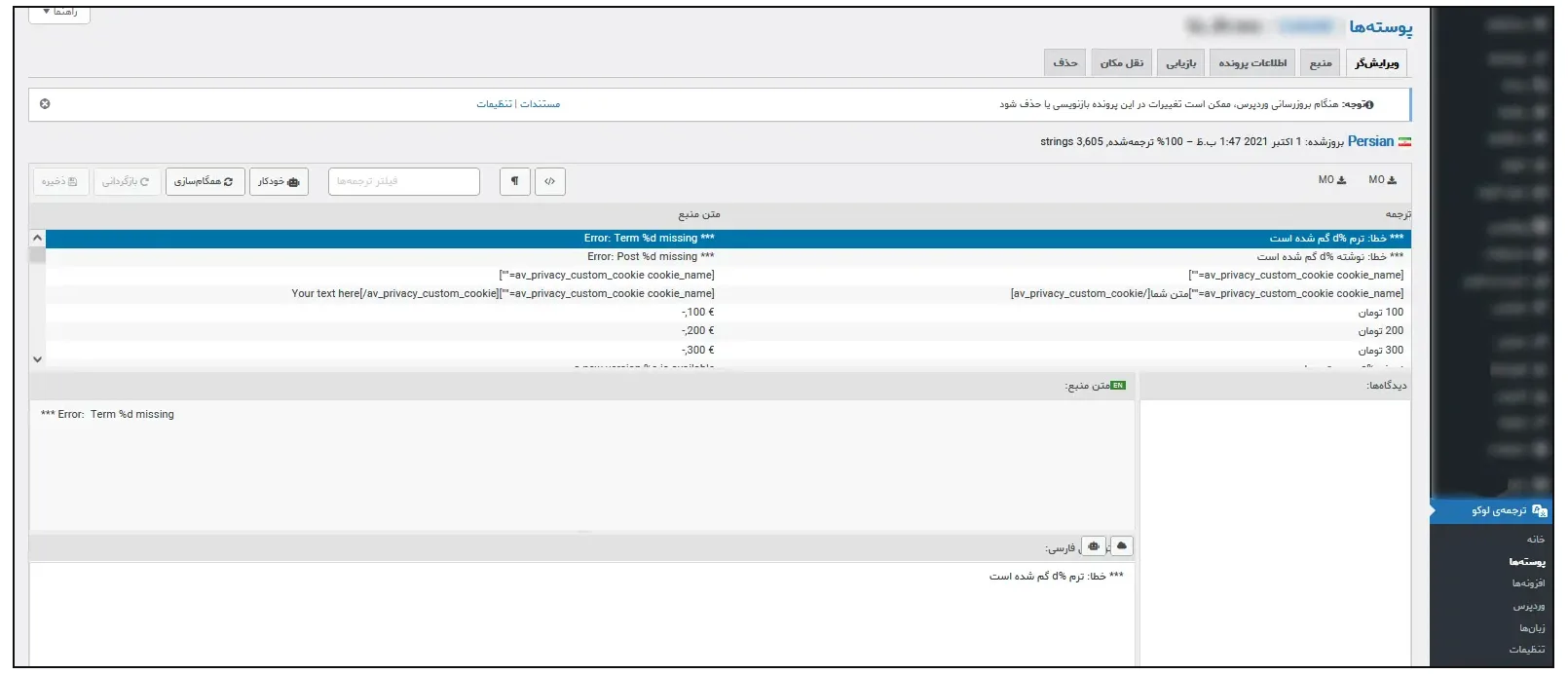This screenshot has width=1568, height=674.
Task: Click the cloud suggestion icon above the Persian field
Action: coord(1121,546)
